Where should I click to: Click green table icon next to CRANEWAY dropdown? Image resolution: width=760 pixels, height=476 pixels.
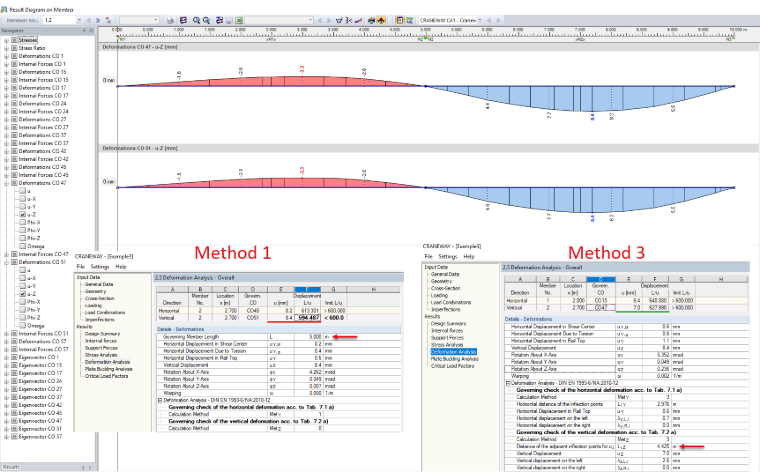(410, 20)
